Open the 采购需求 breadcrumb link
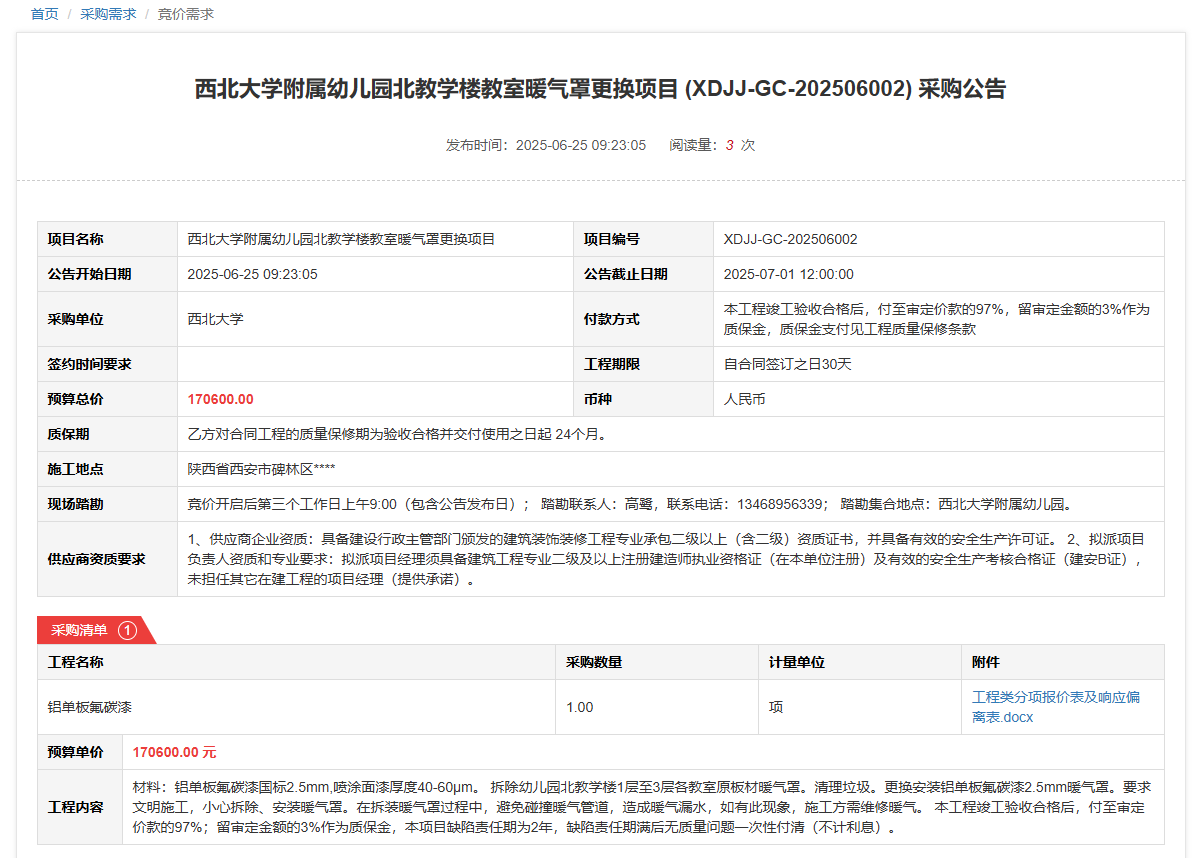 (108, 14)
